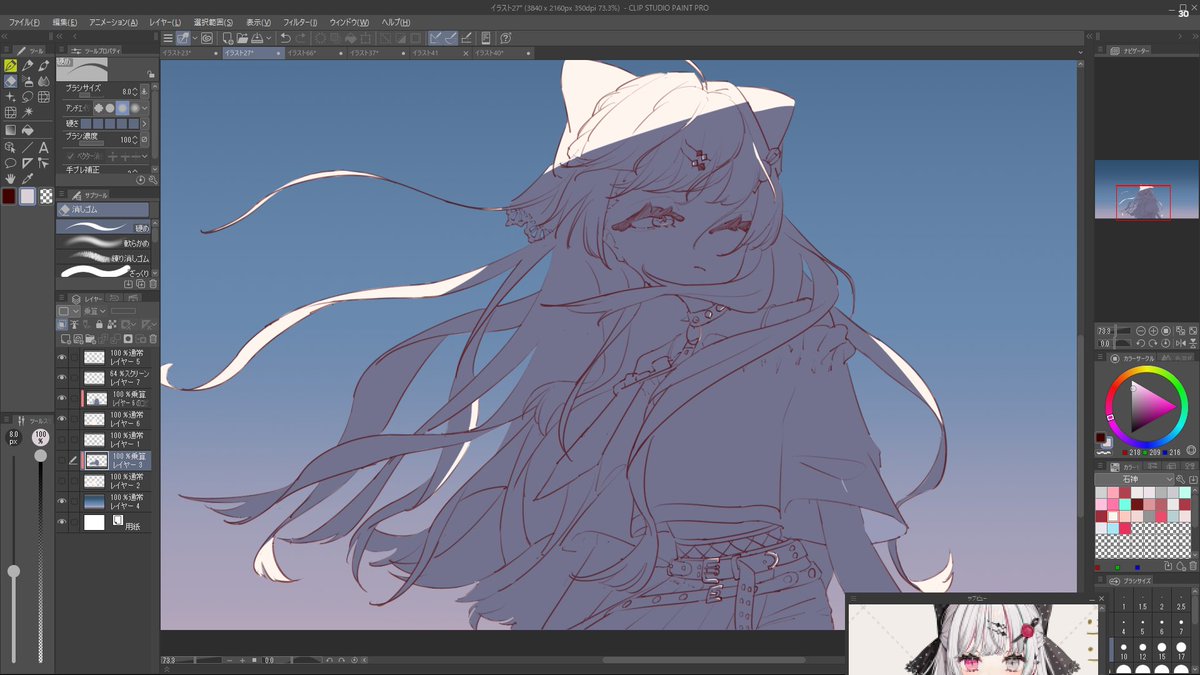Select the transparent color swatch
Image resolution: width=1200 pixels, height=675 pixels.
(47, 196)
